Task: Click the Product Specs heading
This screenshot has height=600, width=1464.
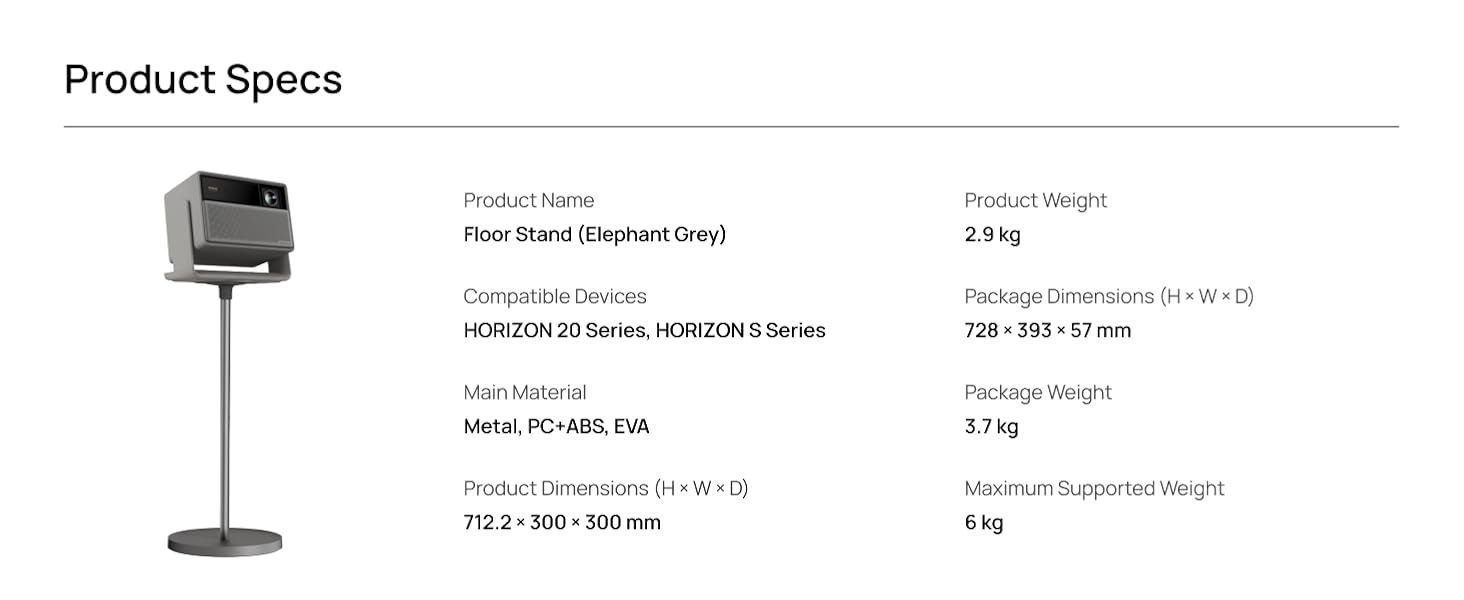Action: click(x=203, y=80)
